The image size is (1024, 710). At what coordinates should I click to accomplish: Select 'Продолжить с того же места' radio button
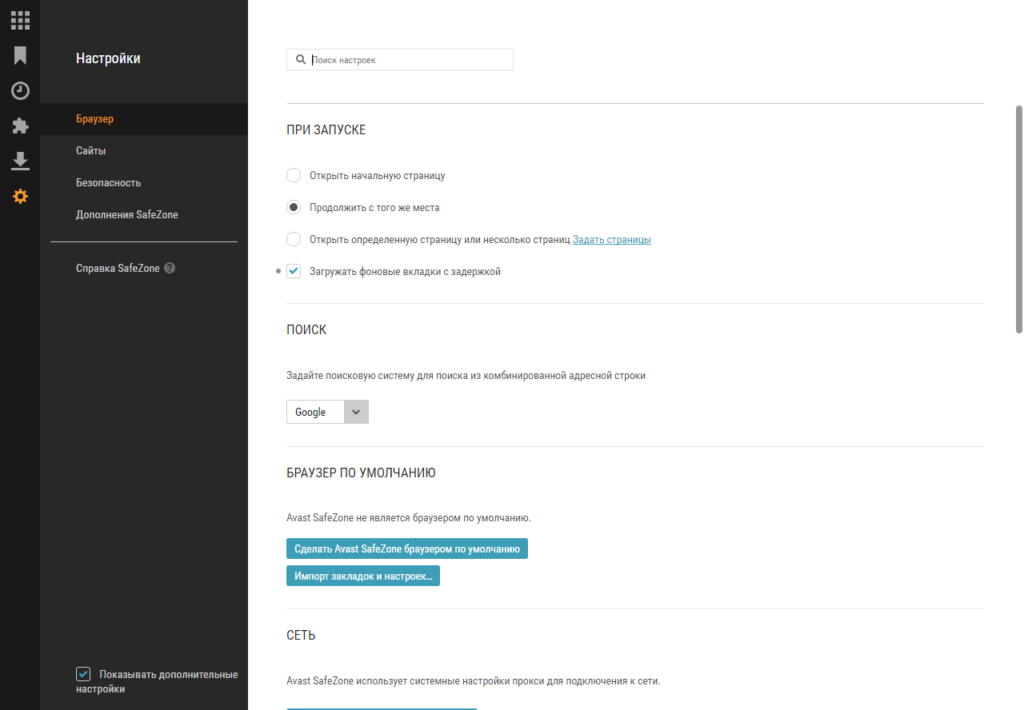[294, 207]
